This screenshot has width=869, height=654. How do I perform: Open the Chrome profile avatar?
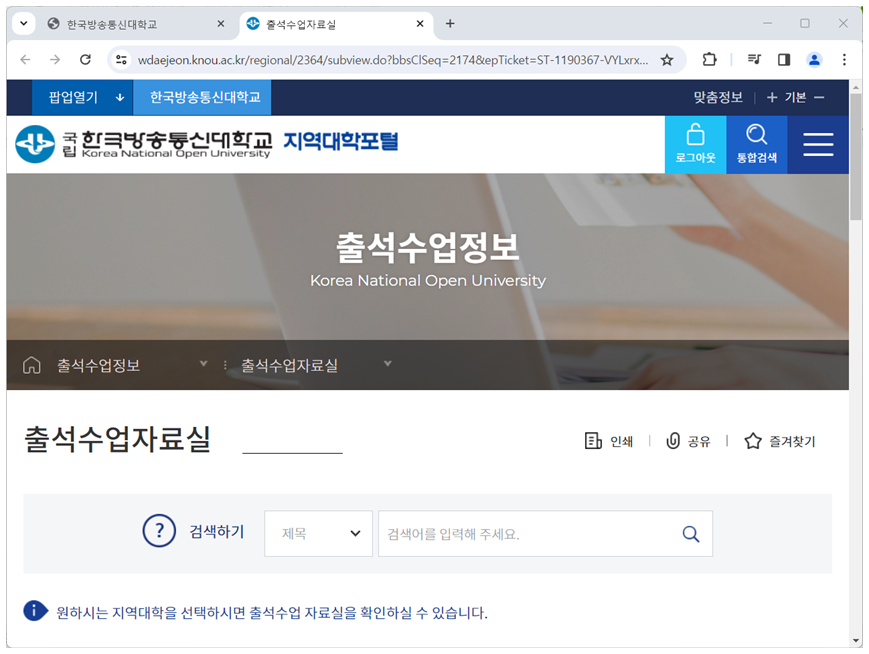[814, 59]
